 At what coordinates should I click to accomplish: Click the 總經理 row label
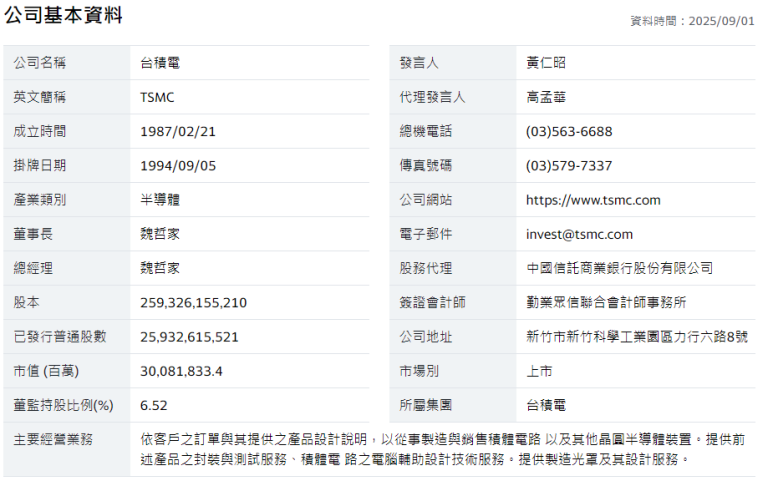coord(33,267)
